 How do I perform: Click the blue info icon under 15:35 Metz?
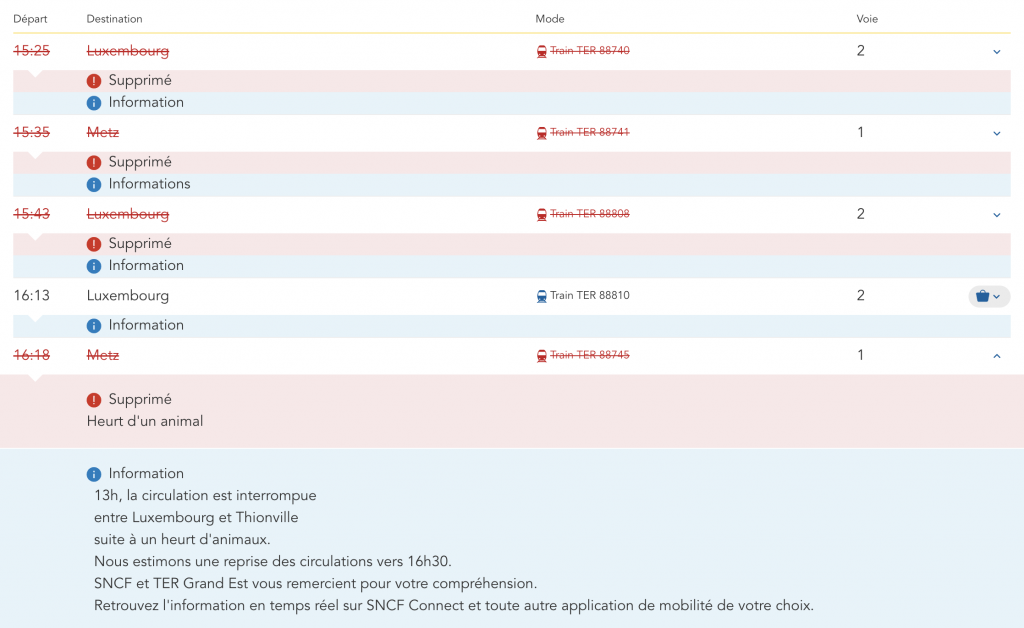[94, 184]
